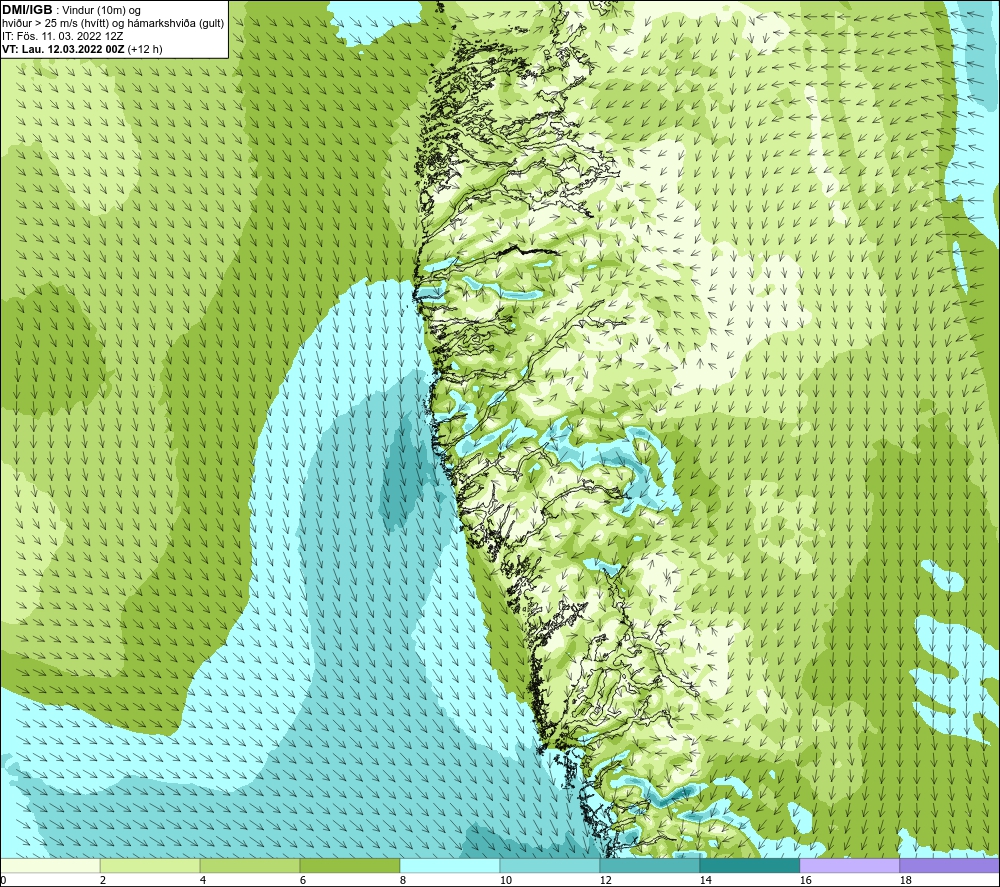Screen dimensions: 1000x887
Task: Click the 4–6 m/s green legend swatch
Action: (x=250, y=865)
